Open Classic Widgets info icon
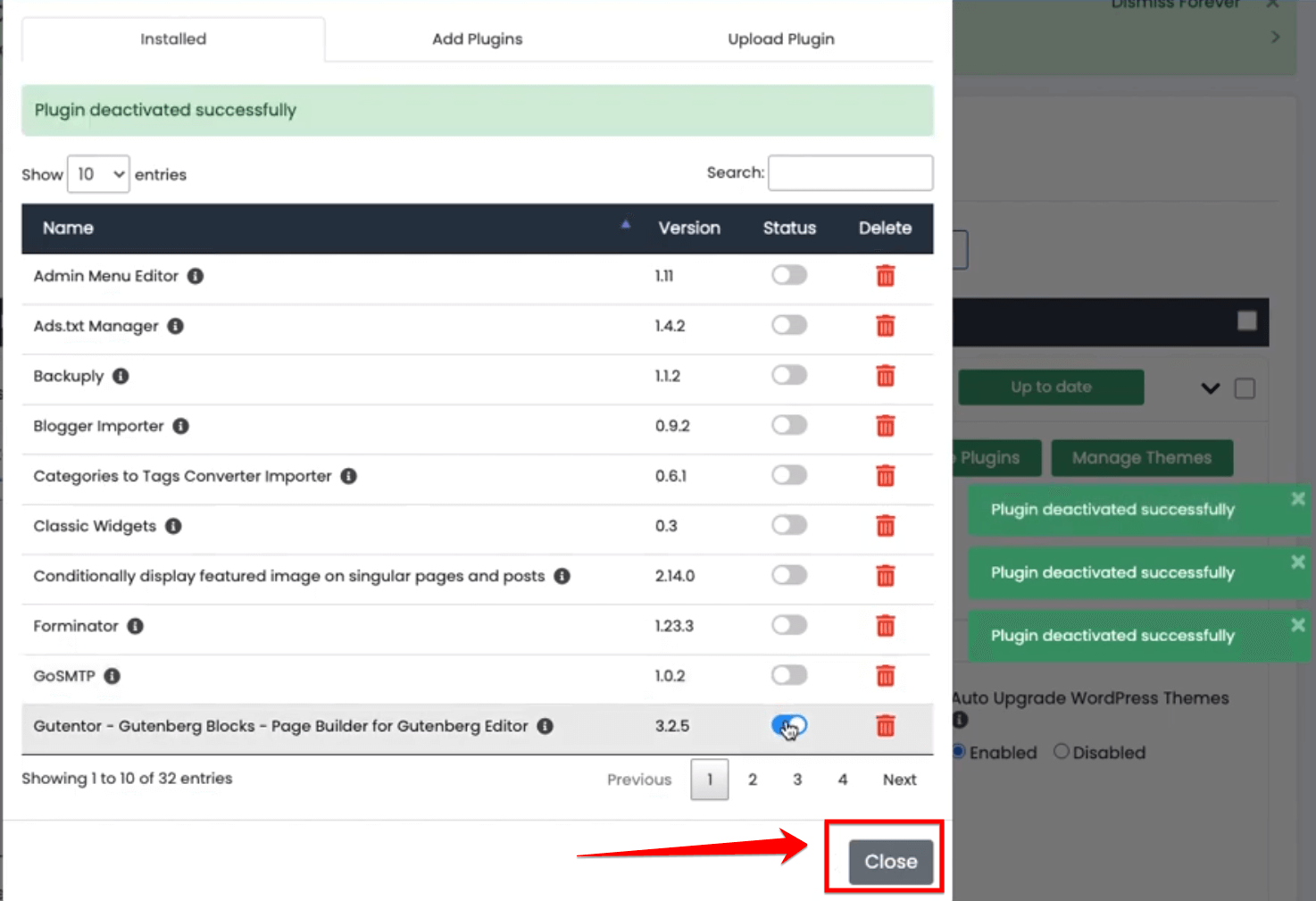Image resolution: width=1316 pixels, height=901 pixels. 173,526
